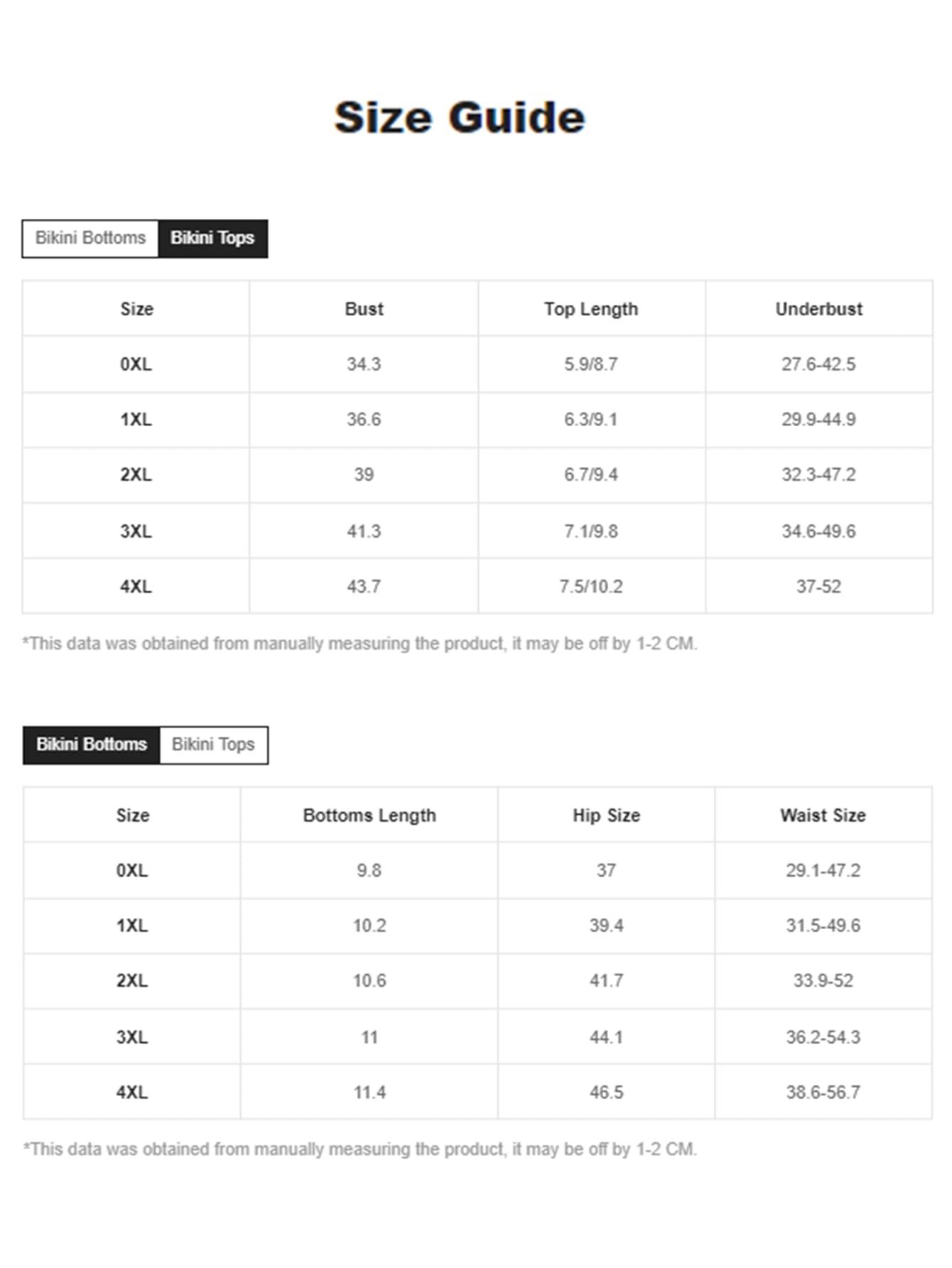Click the Top Length column header
952x1268 pixels.
tap(591, 309)
